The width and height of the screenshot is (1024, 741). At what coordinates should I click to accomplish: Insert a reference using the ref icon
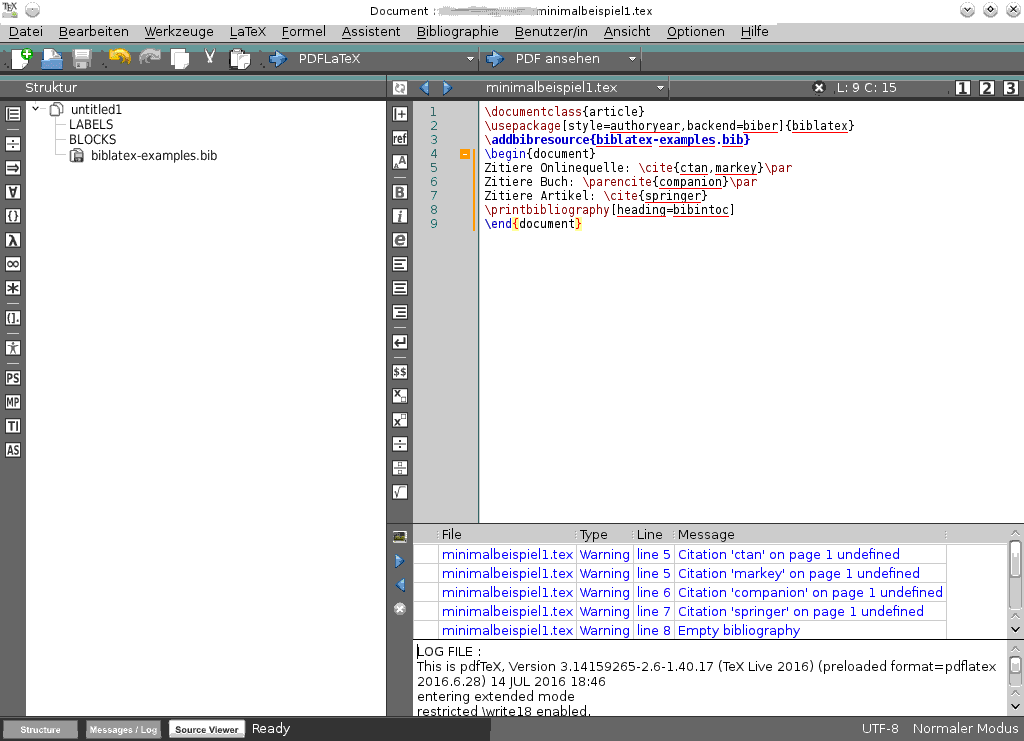(x=400, y=138)
